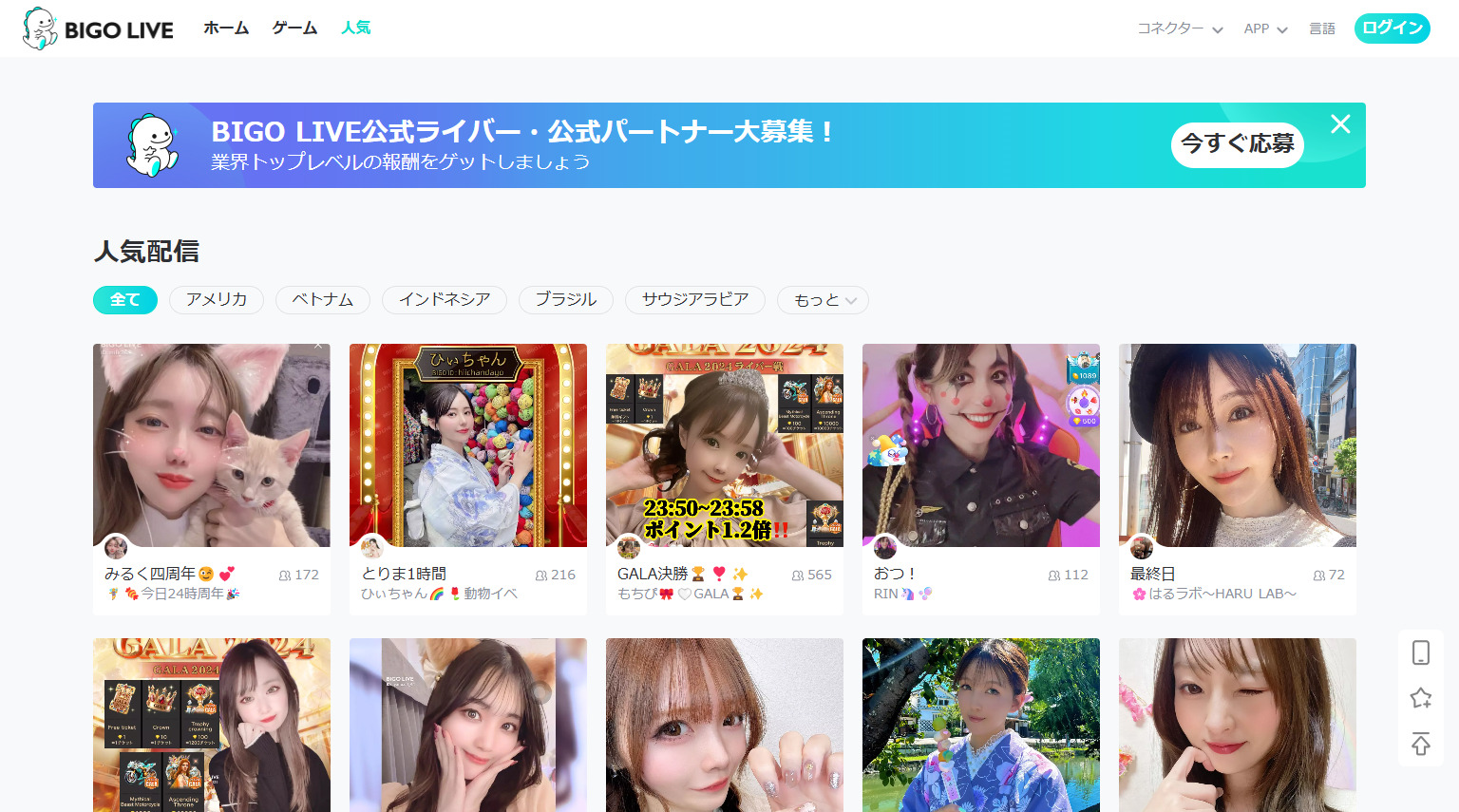Click the mobile phone app icon
Viewport: 1459px width, 812px height.
(x=1421, y=652)
